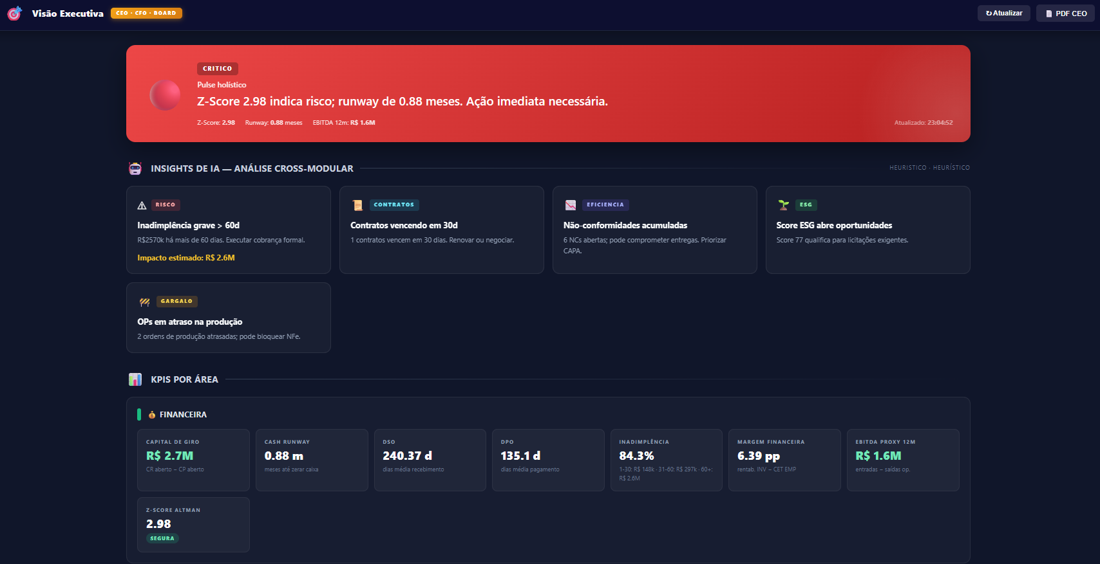Click the Runway: 0.88 meses banner stat
This screenshot has width=1100, height=564.
coord(274,123)
